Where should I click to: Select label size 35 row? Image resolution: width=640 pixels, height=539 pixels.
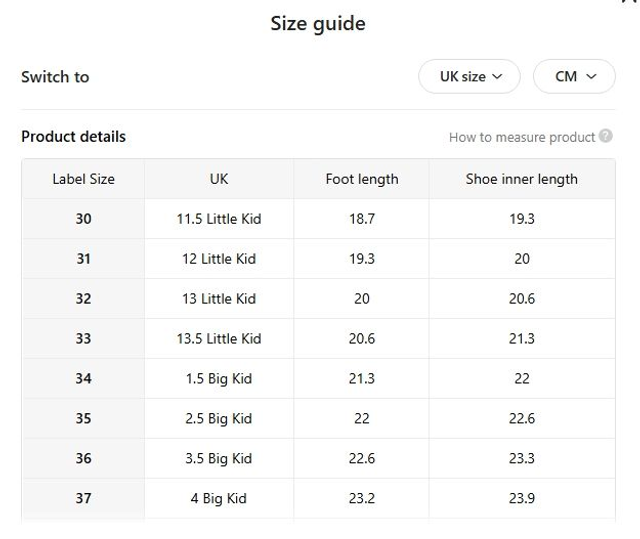(83, 419)
